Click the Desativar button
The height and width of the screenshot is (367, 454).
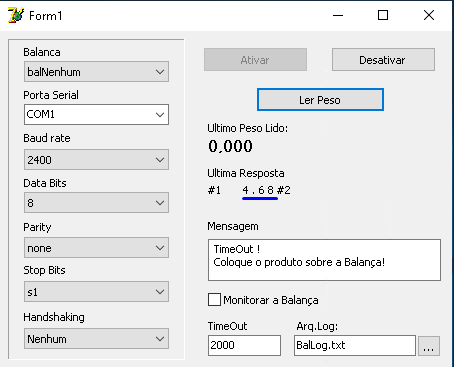pos(383,60)
